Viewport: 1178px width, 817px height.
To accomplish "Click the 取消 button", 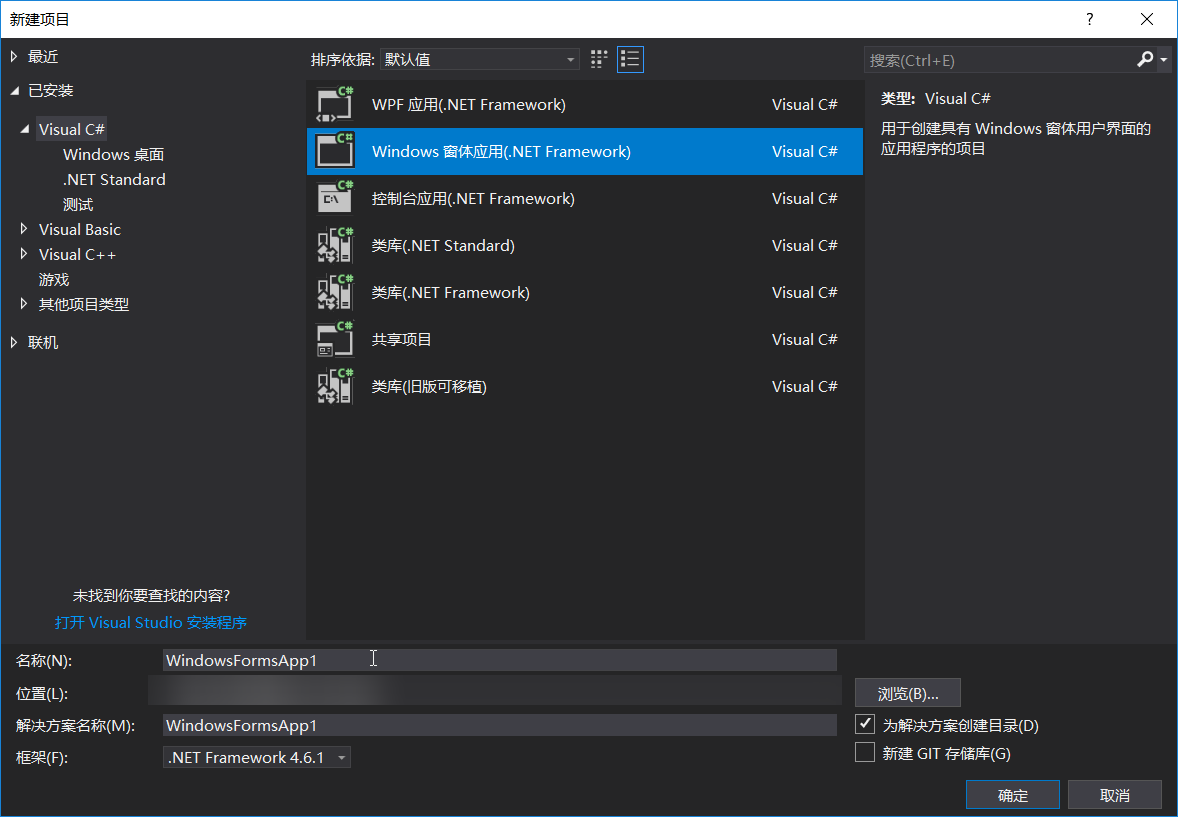I will (1114, 794).
